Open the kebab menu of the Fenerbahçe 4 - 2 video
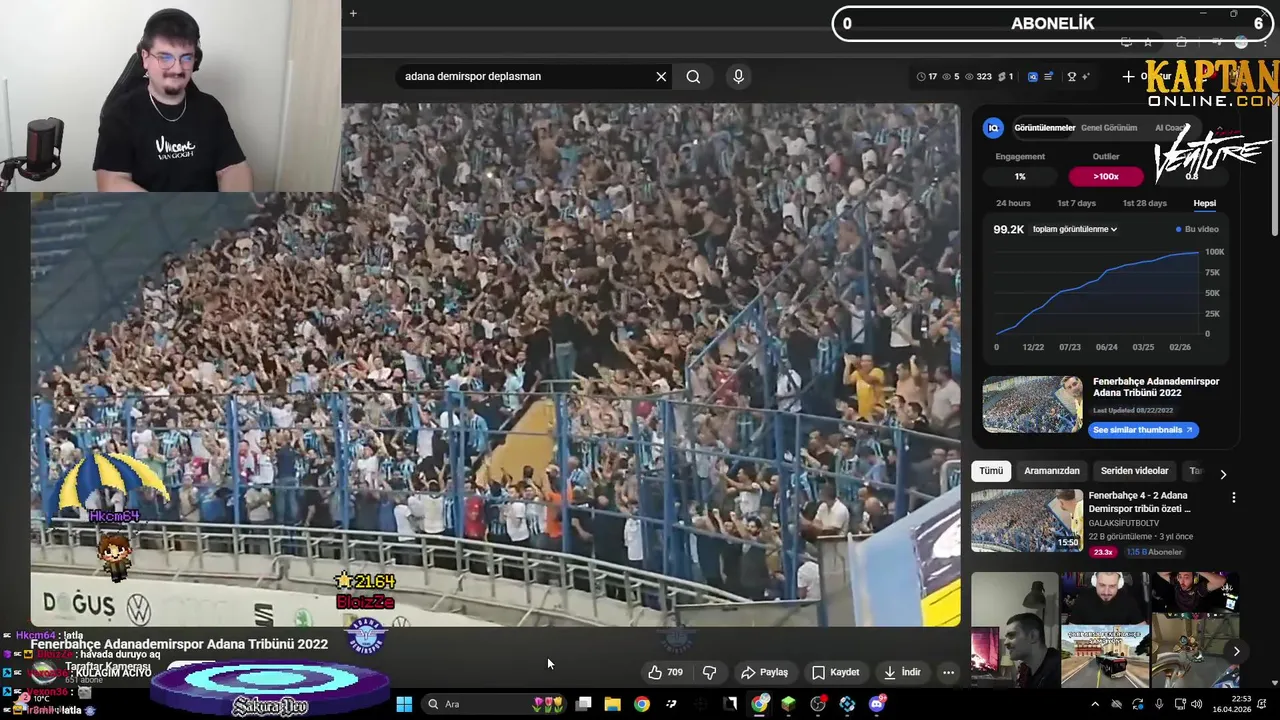The height and width of the screenshot is (720, 1280). [x=1233, y=497]
